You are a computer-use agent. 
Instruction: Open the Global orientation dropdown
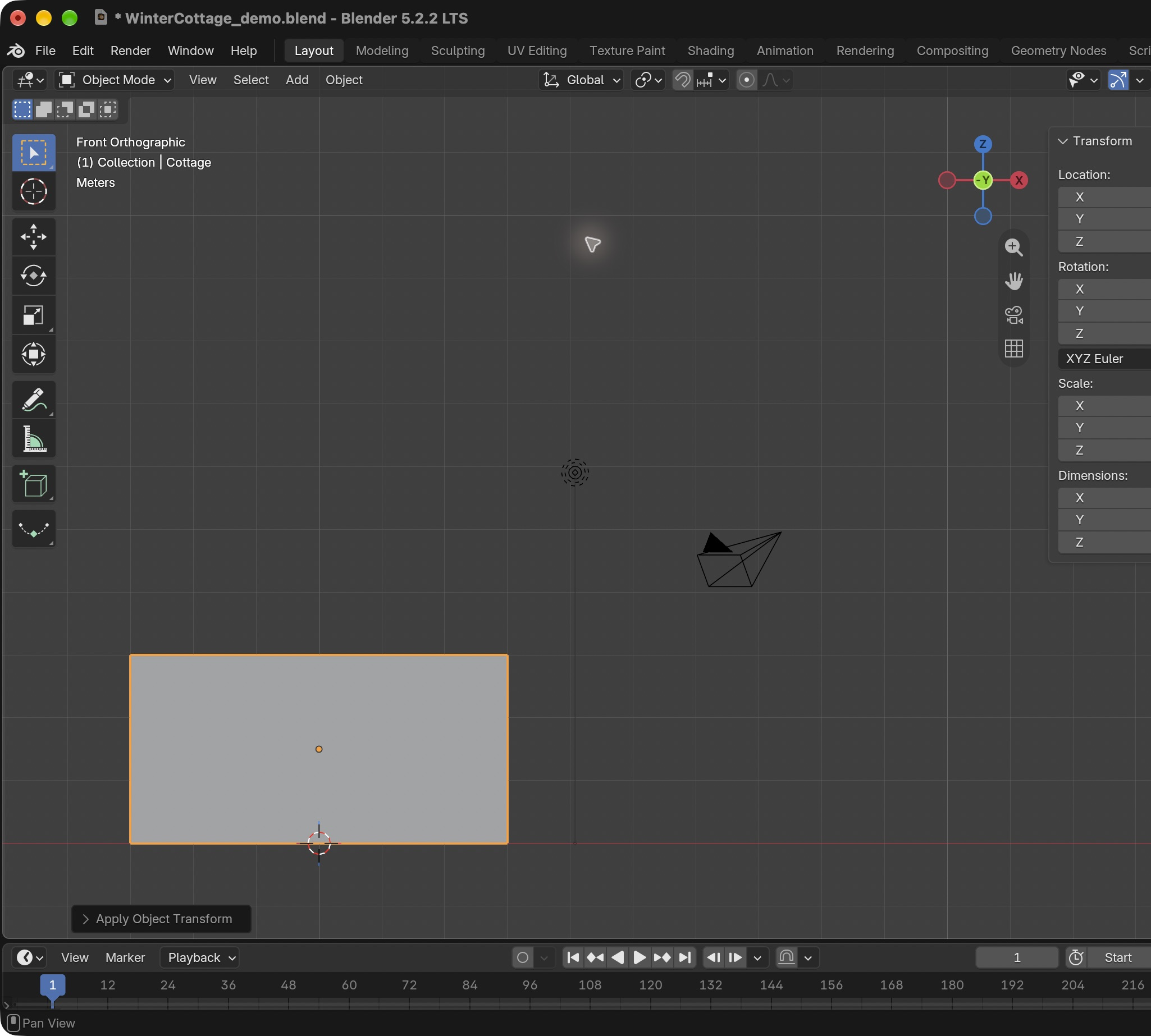click(x=581, y=80)
